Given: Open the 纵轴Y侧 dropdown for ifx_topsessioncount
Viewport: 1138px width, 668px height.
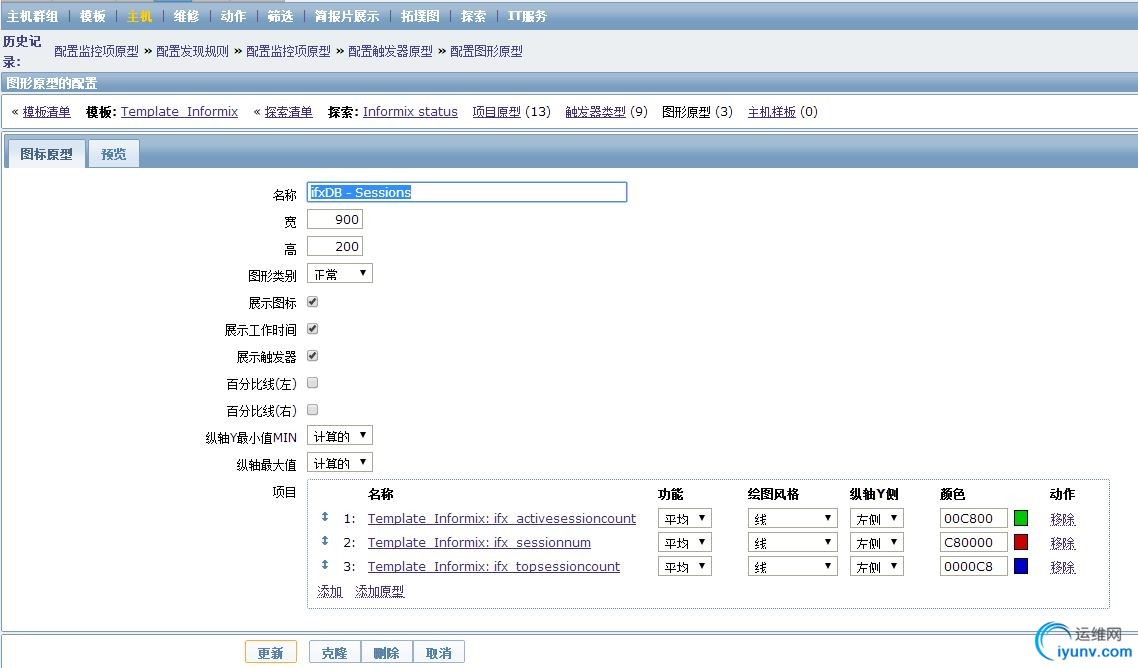Looking at the screenshot, I should pos(877,566).
